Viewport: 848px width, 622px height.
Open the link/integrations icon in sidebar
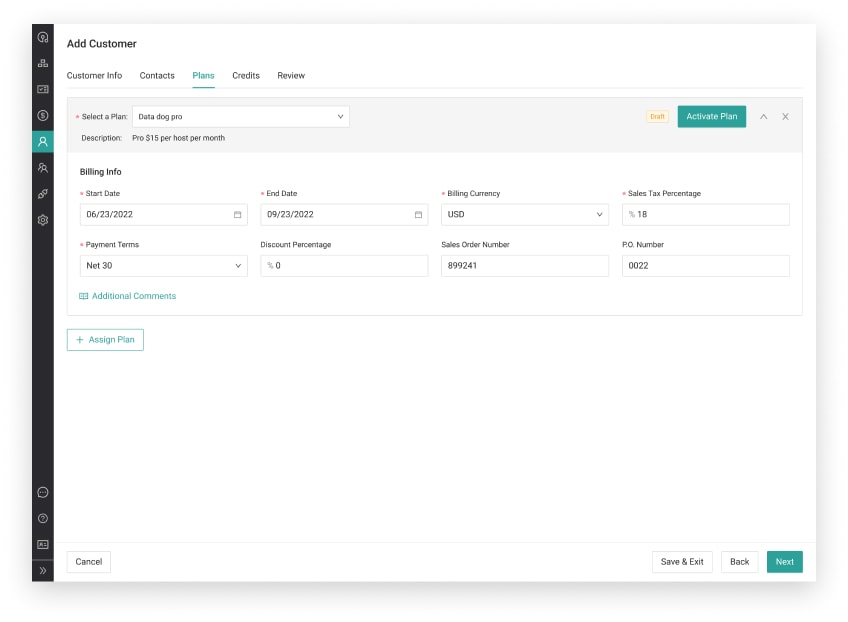42,194
